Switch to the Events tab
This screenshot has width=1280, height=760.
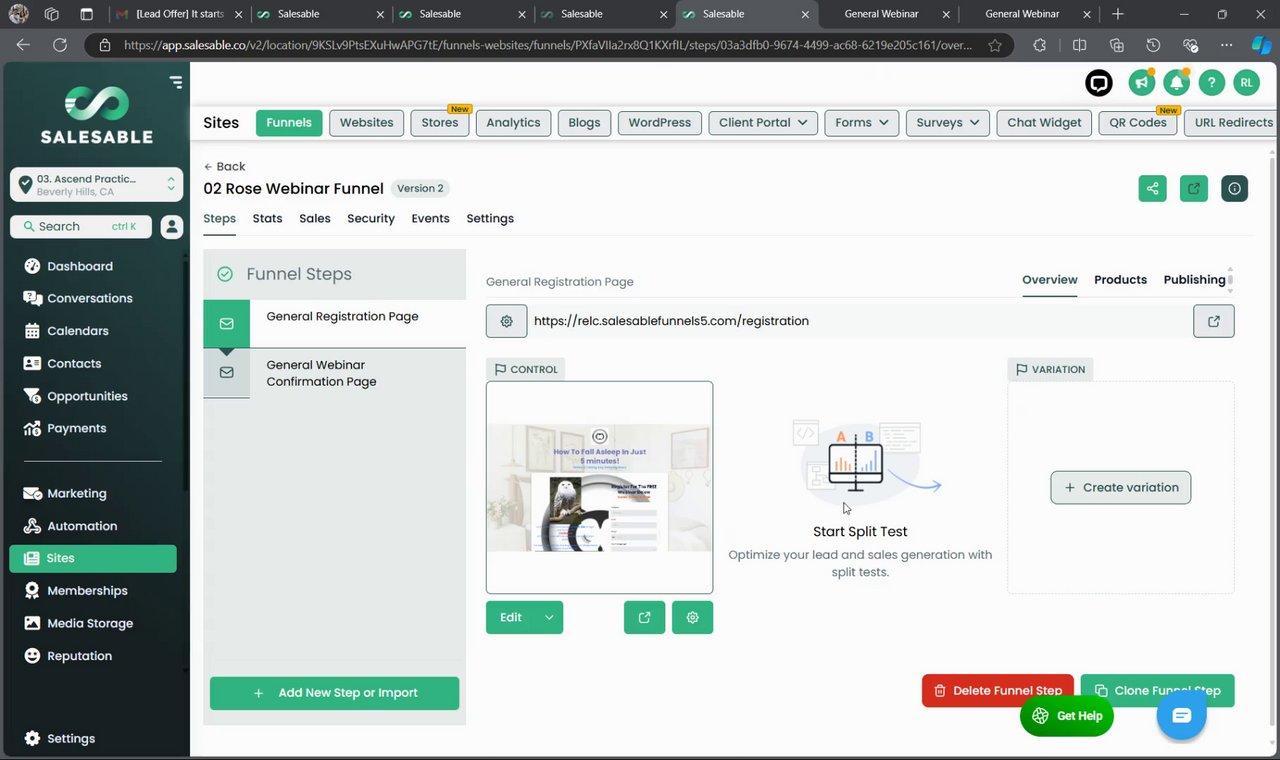pyautogui.click(x=430, y=218)
